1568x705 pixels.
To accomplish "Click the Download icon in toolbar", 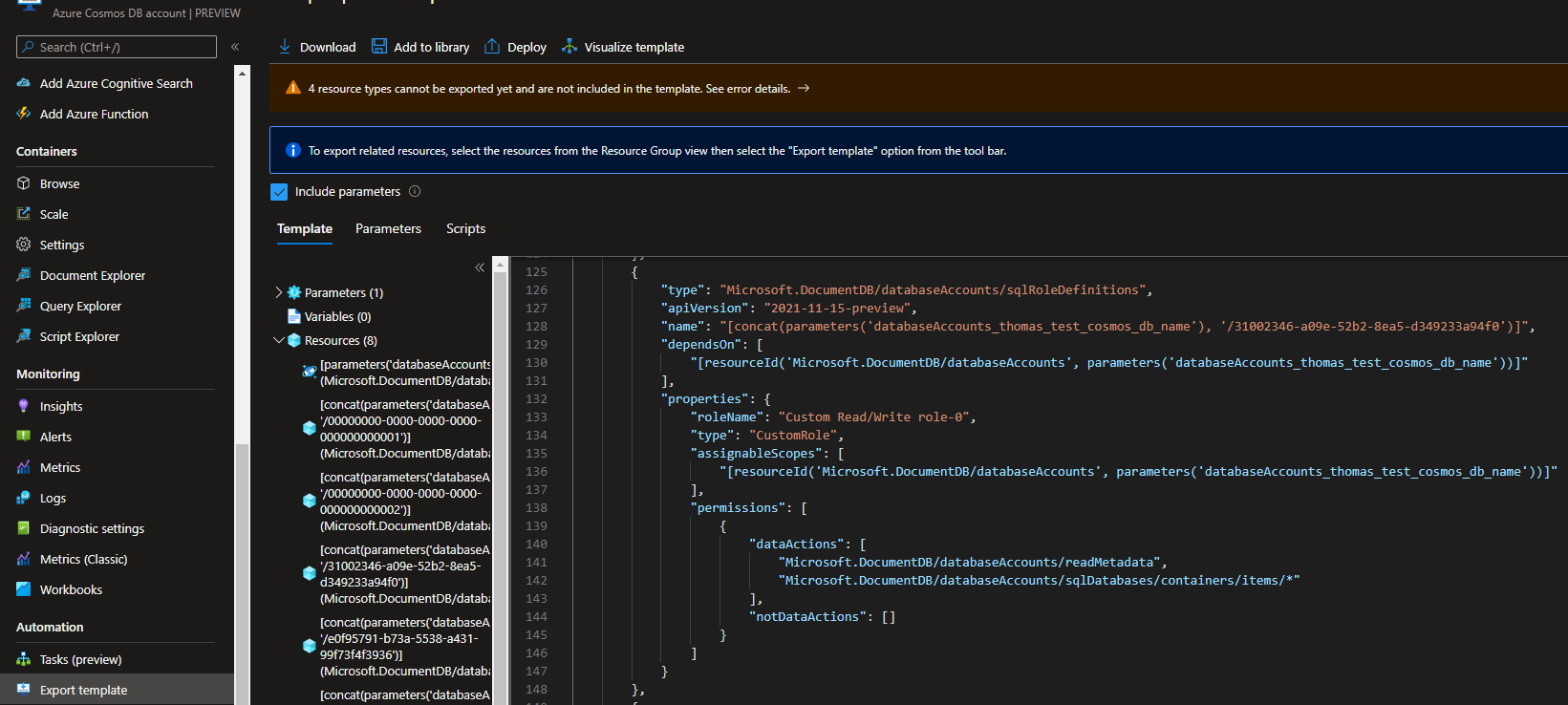I will pos(285,46).
